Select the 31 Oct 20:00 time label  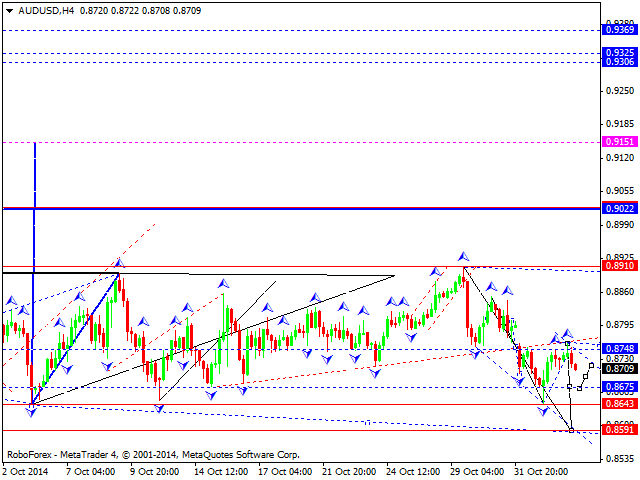(541, 470)
